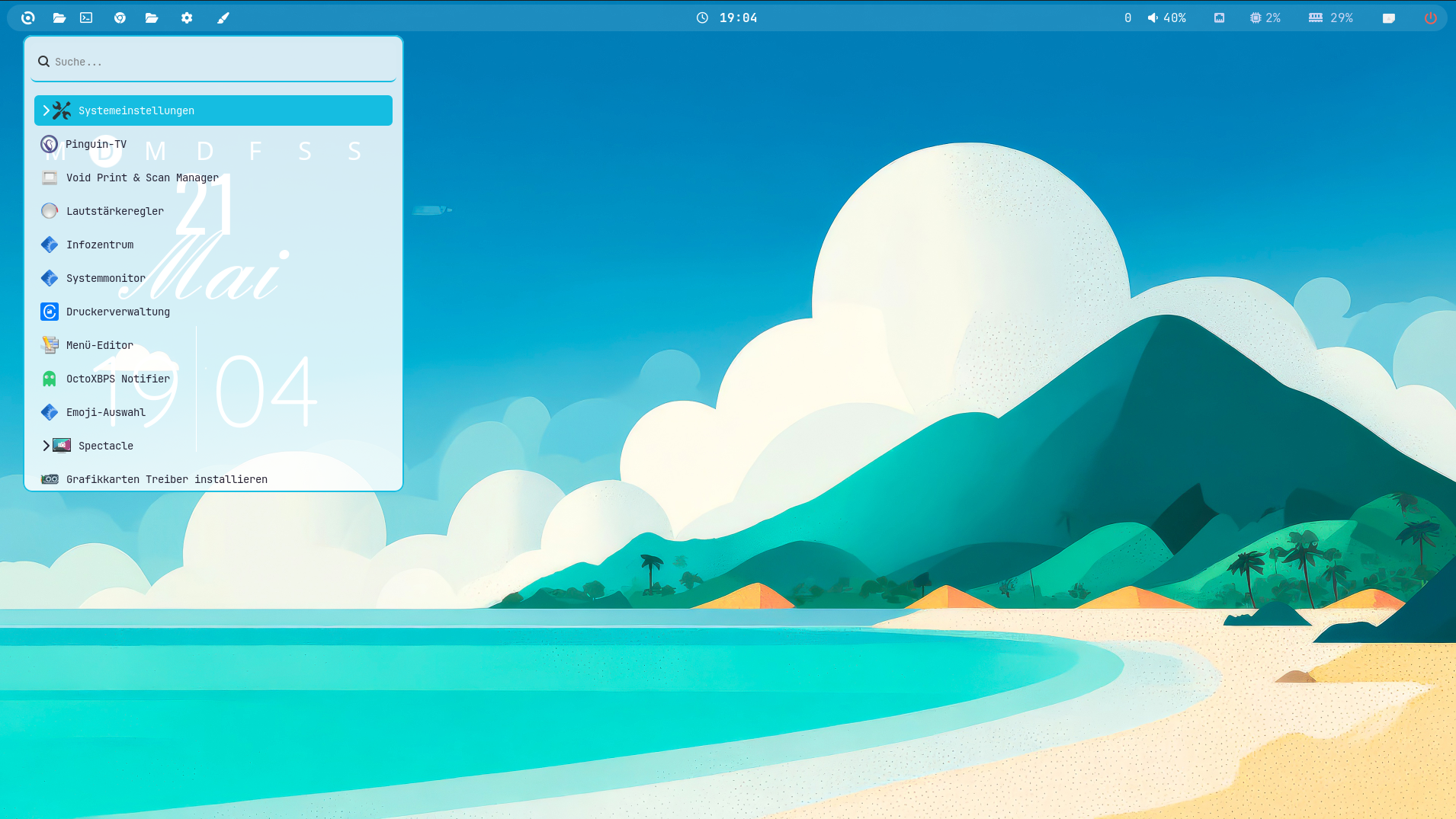Open the first folder icon in the panel
The image size is (1456, 819).
pos(59,18)
